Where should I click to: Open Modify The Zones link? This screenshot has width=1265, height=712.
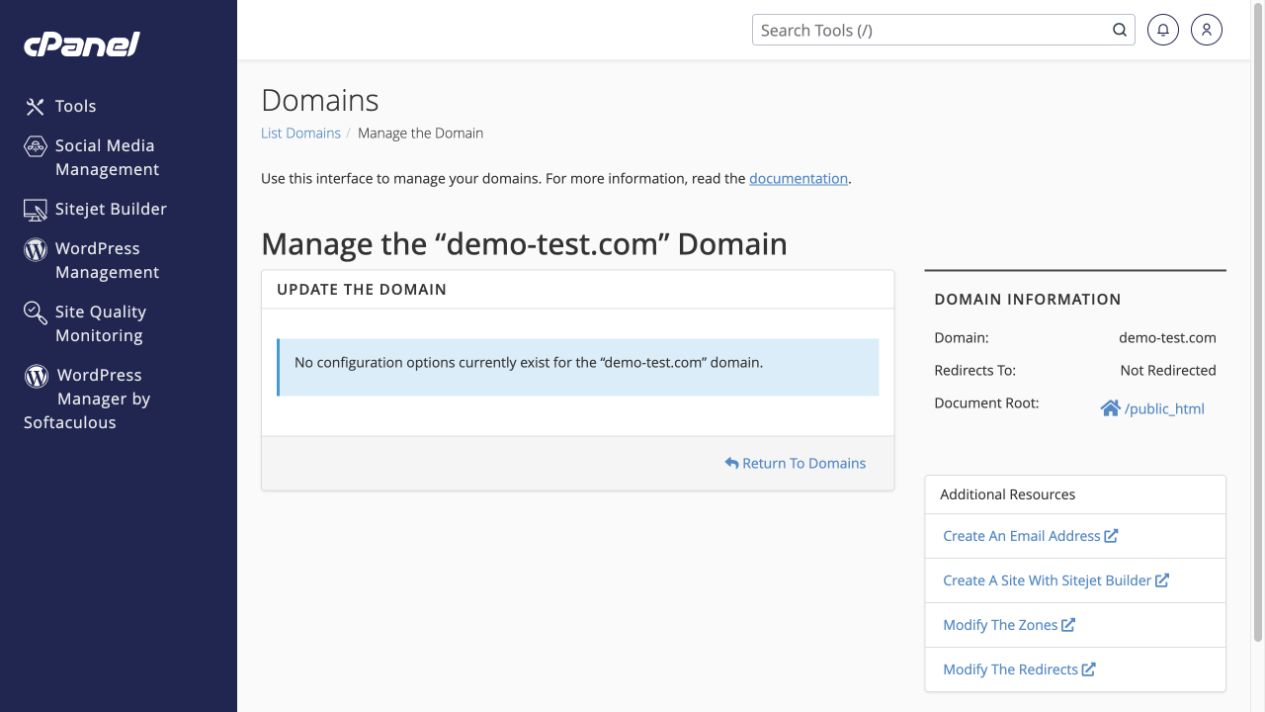click(1009, 625)
